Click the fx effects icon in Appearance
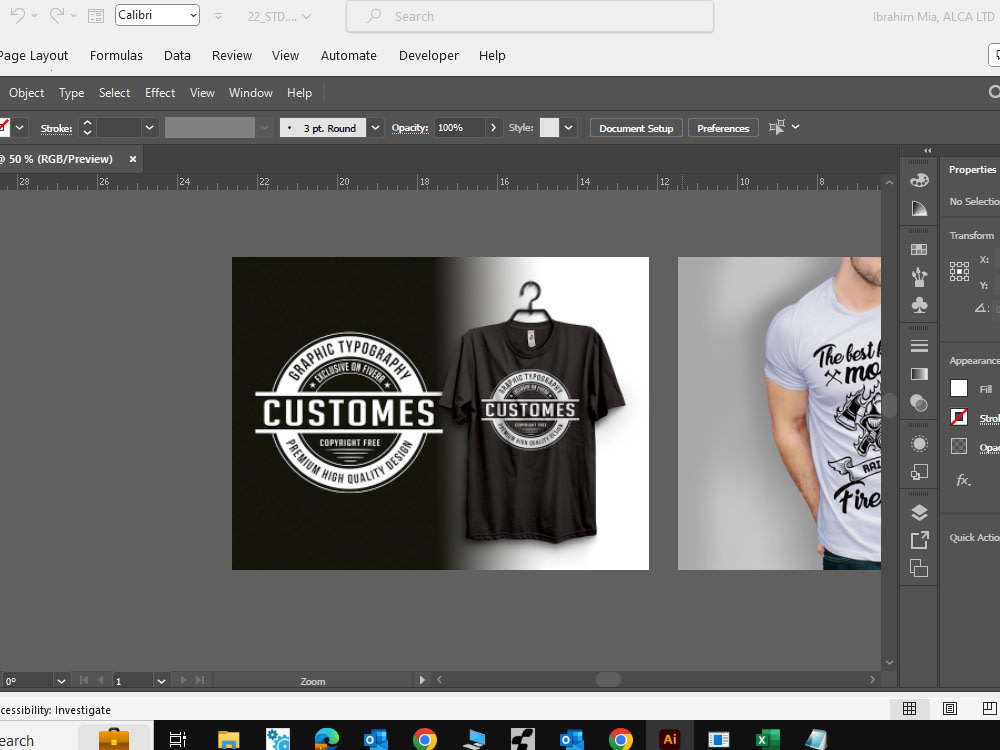The width and height of the screenshot is (1000, 750). pyautogui.click(x=962, y=480)
